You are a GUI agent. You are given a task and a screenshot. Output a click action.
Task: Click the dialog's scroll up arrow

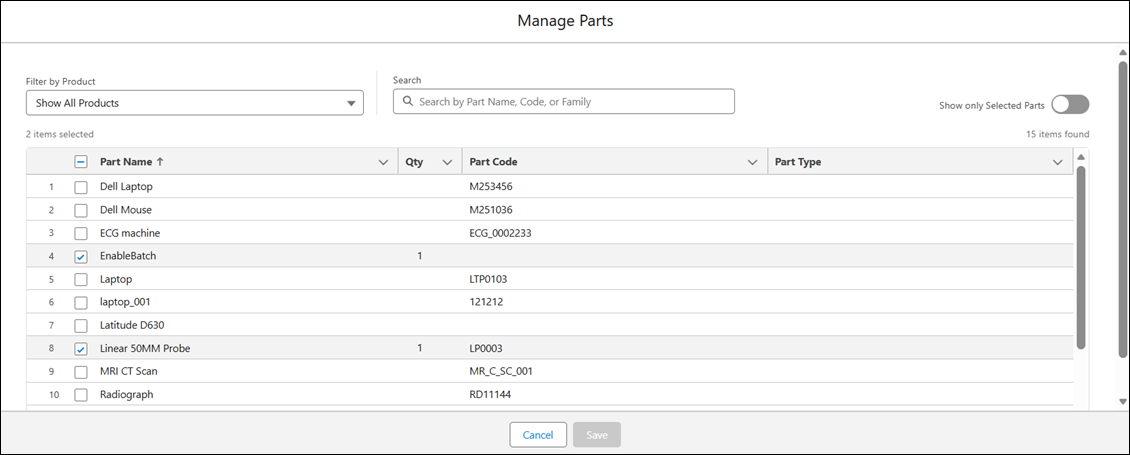click(x=1122, y=53)
